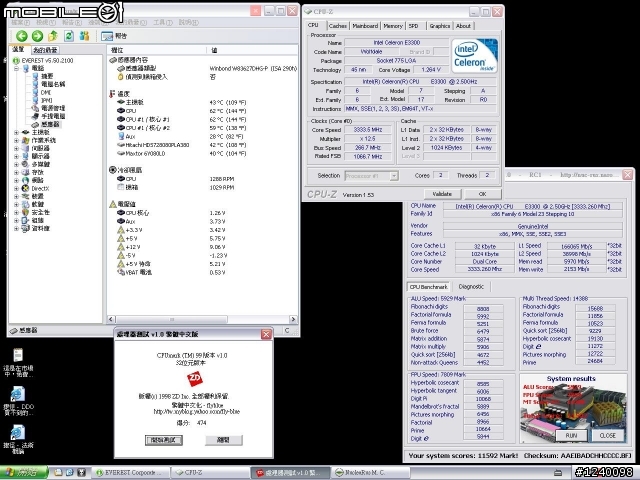The width and height of the screenshot is (640, 480).
Task: Switch to the Caches tab in CPU-Z
Action: [338, 26]
